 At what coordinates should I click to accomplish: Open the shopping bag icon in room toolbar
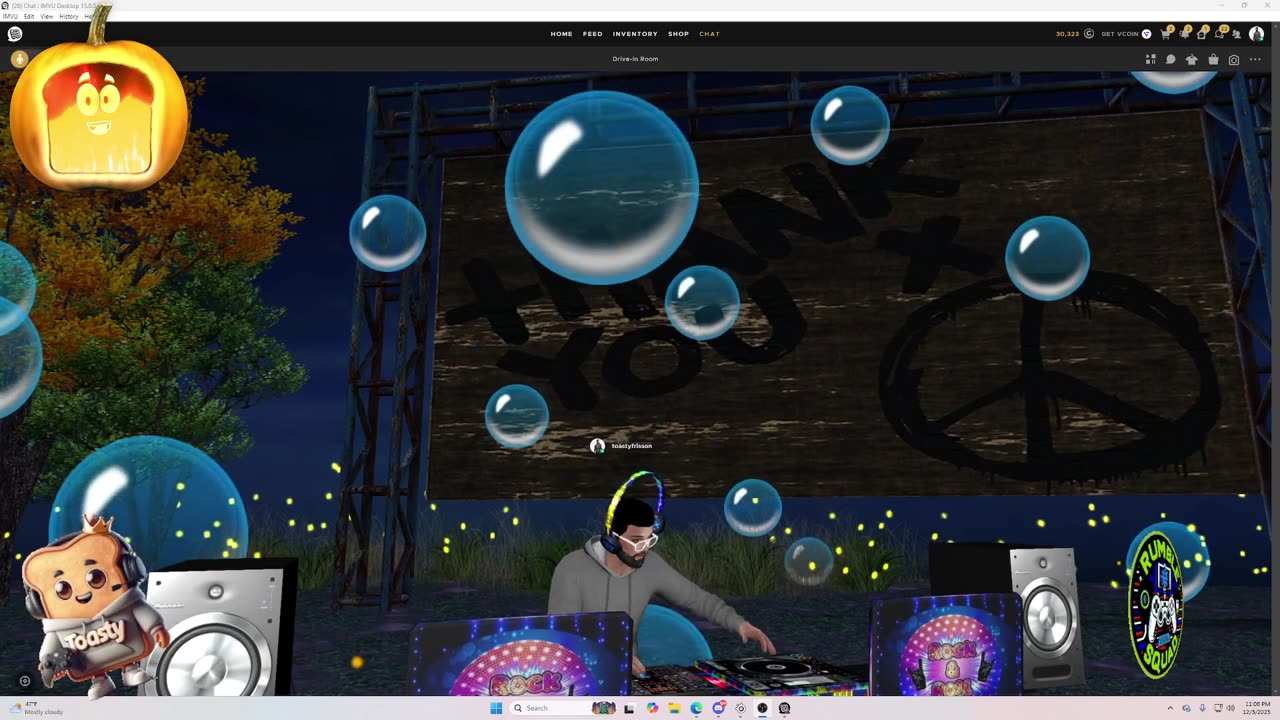[1213, 59]
